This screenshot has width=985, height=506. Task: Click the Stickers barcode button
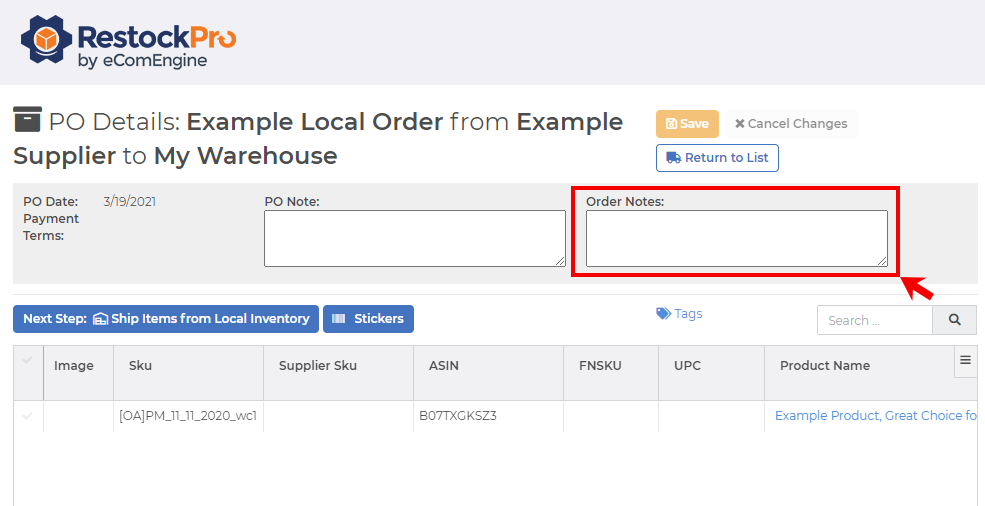click(368, 319)
